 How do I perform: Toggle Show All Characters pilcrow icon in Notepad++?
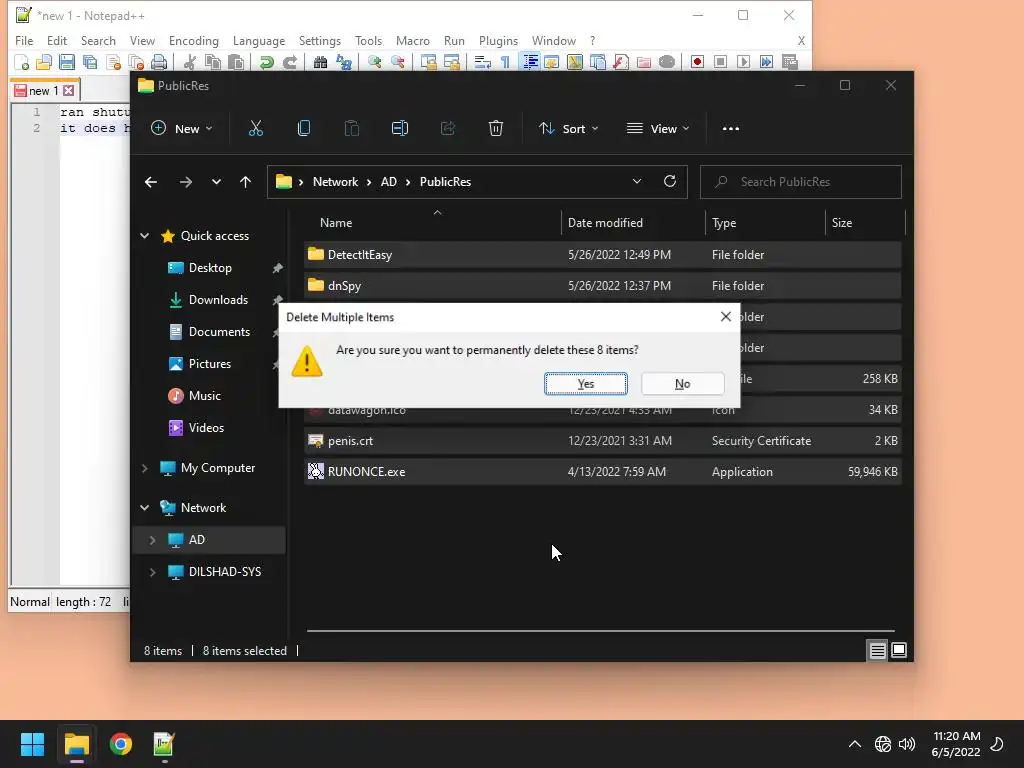click(505, 62)
